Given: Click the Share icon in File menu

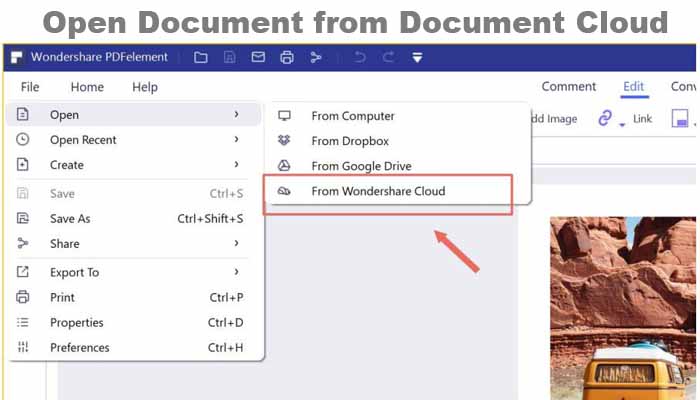Looking at the screenshot, I should 22,243.
